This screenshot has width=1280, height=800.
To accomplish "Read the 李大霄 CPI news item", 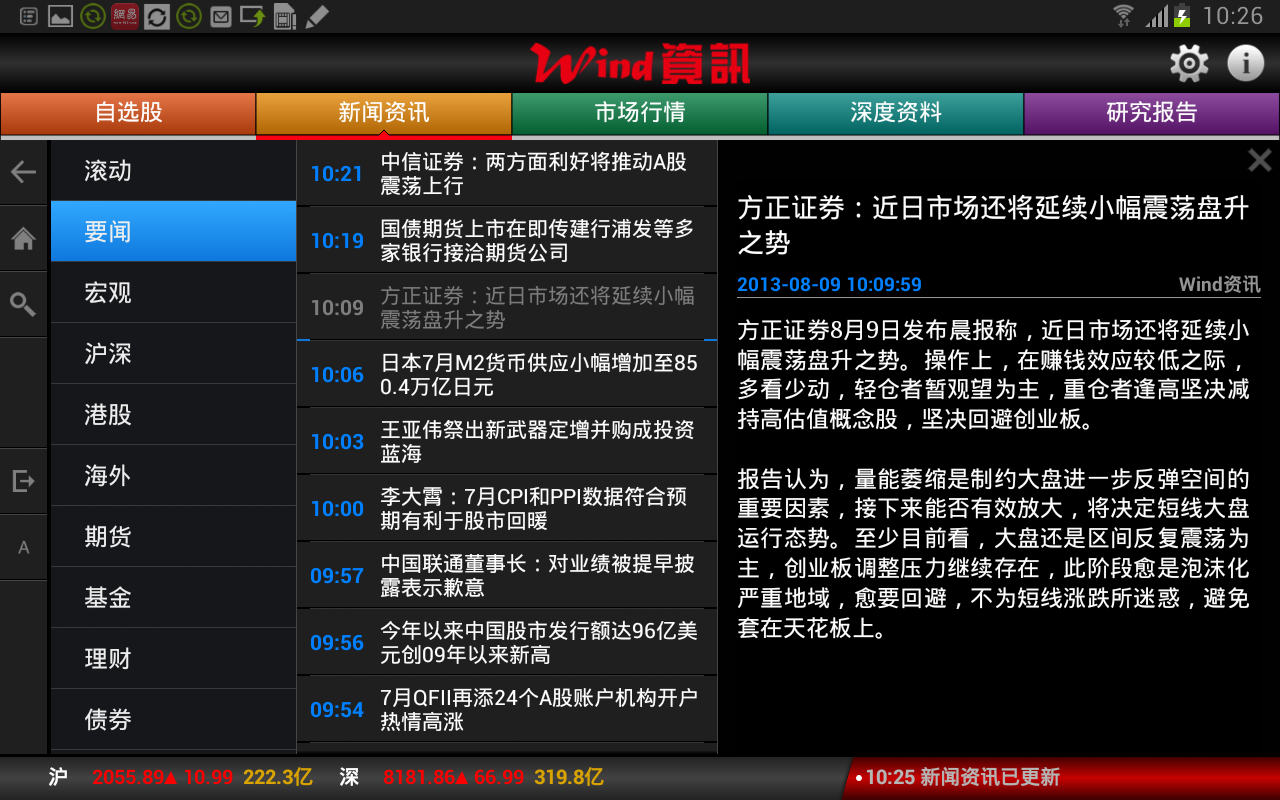I will (x=505, y=508).
